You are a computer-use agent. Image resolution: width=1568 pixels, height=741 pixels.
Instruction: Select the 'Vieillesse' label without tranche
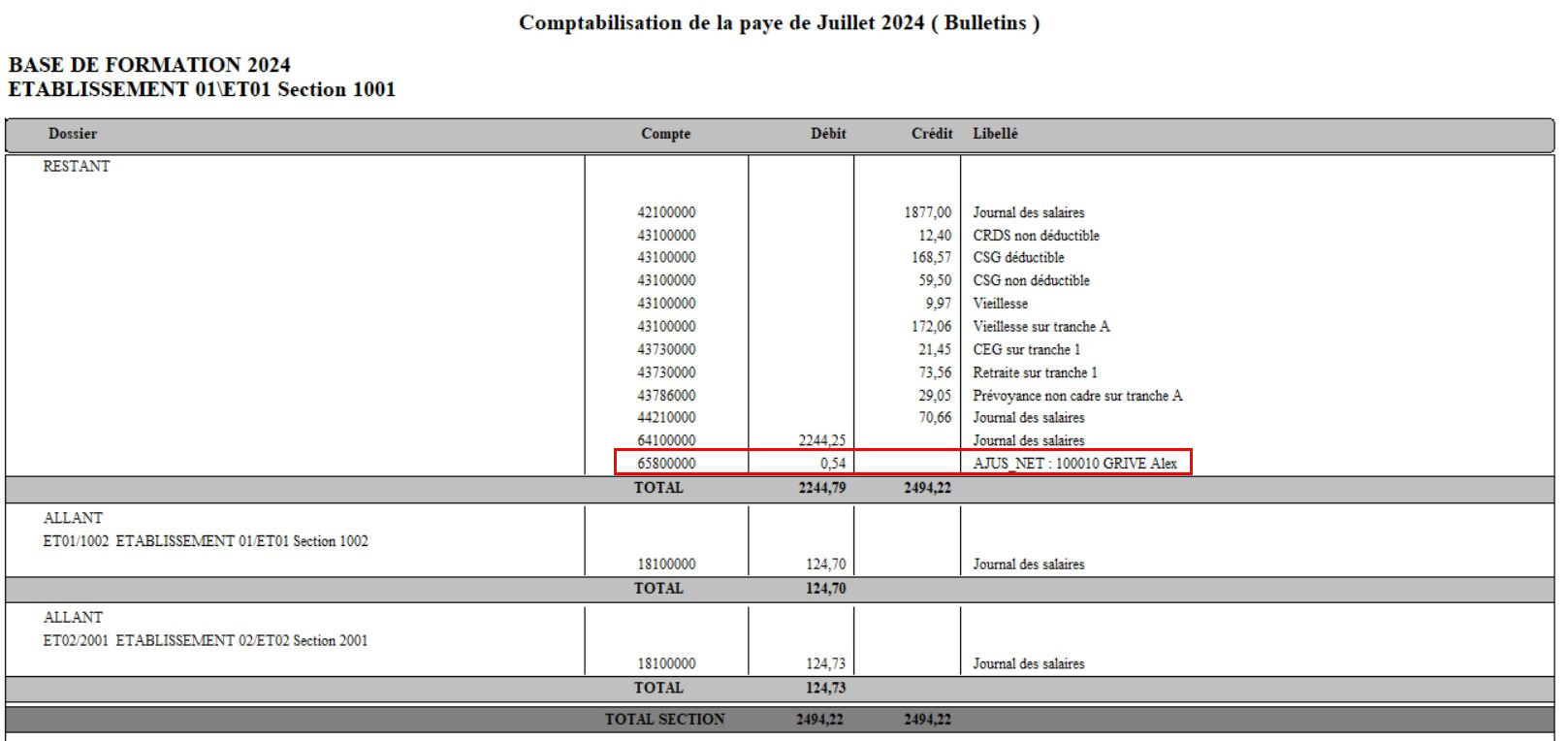click(1000, 304)
